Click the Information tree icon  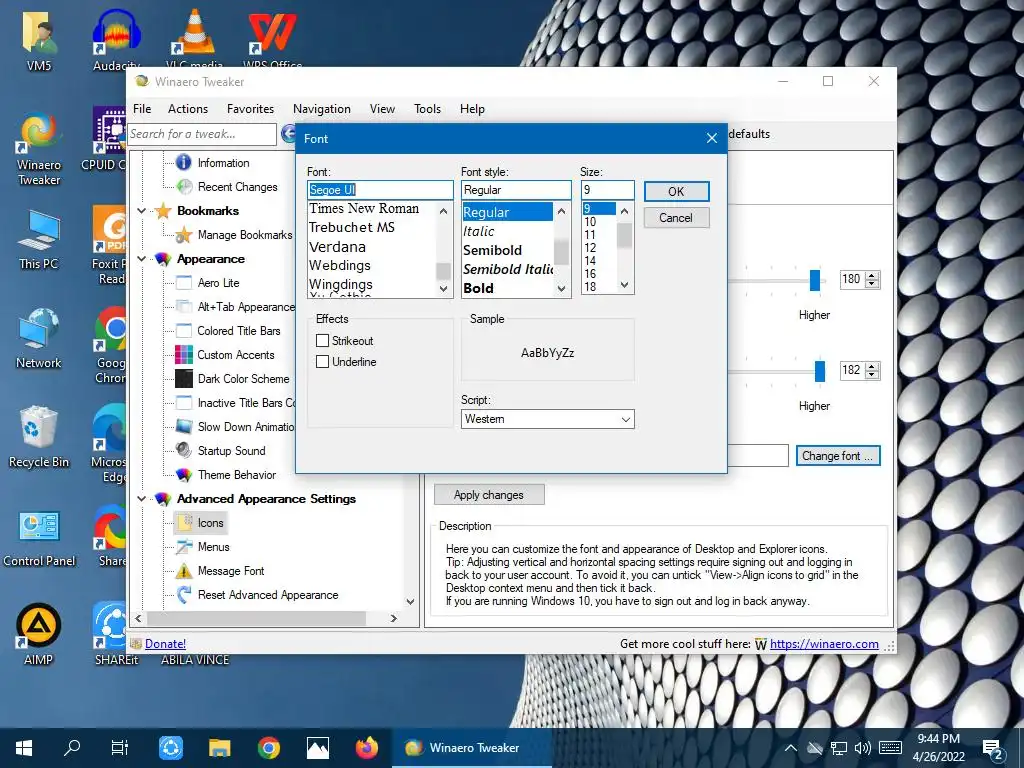coord(184,162)
